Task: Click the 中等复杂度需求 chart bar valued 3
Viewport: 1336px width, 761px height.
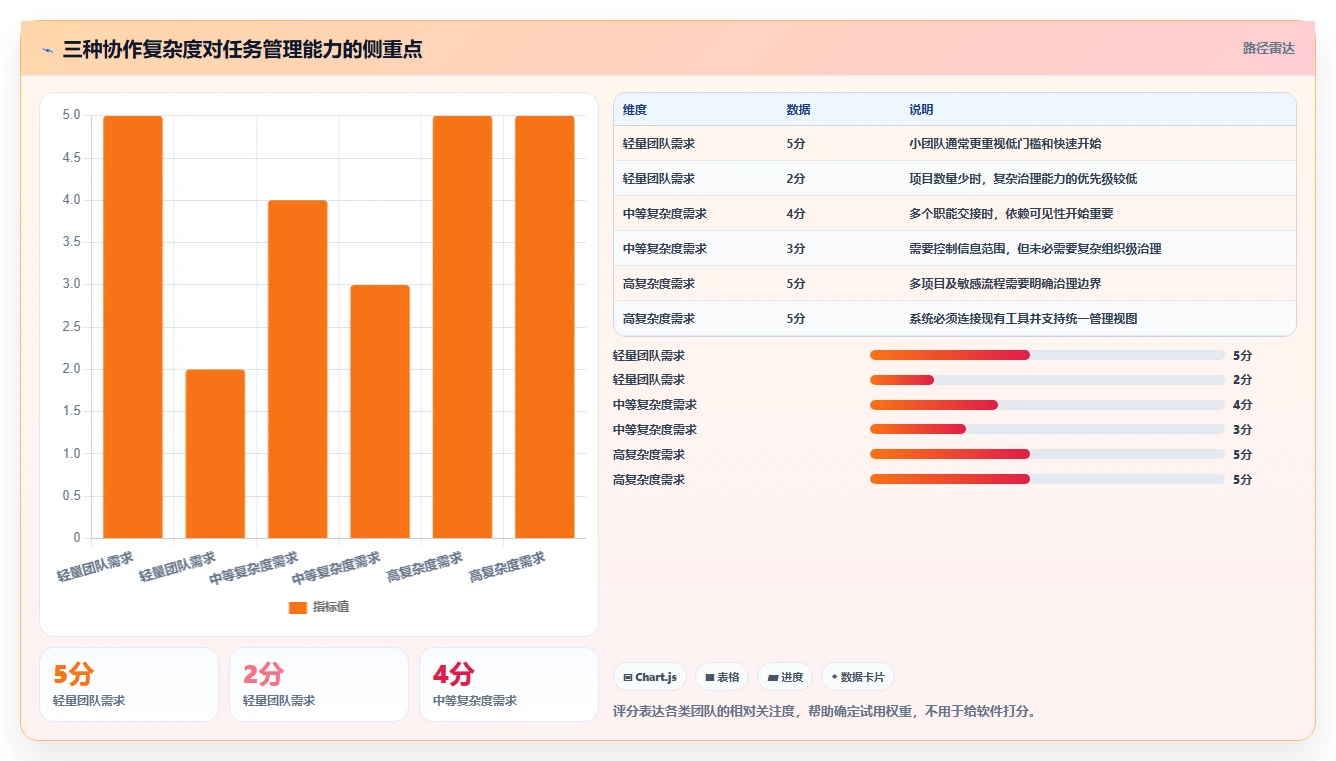Action: [x=380, y=412]
